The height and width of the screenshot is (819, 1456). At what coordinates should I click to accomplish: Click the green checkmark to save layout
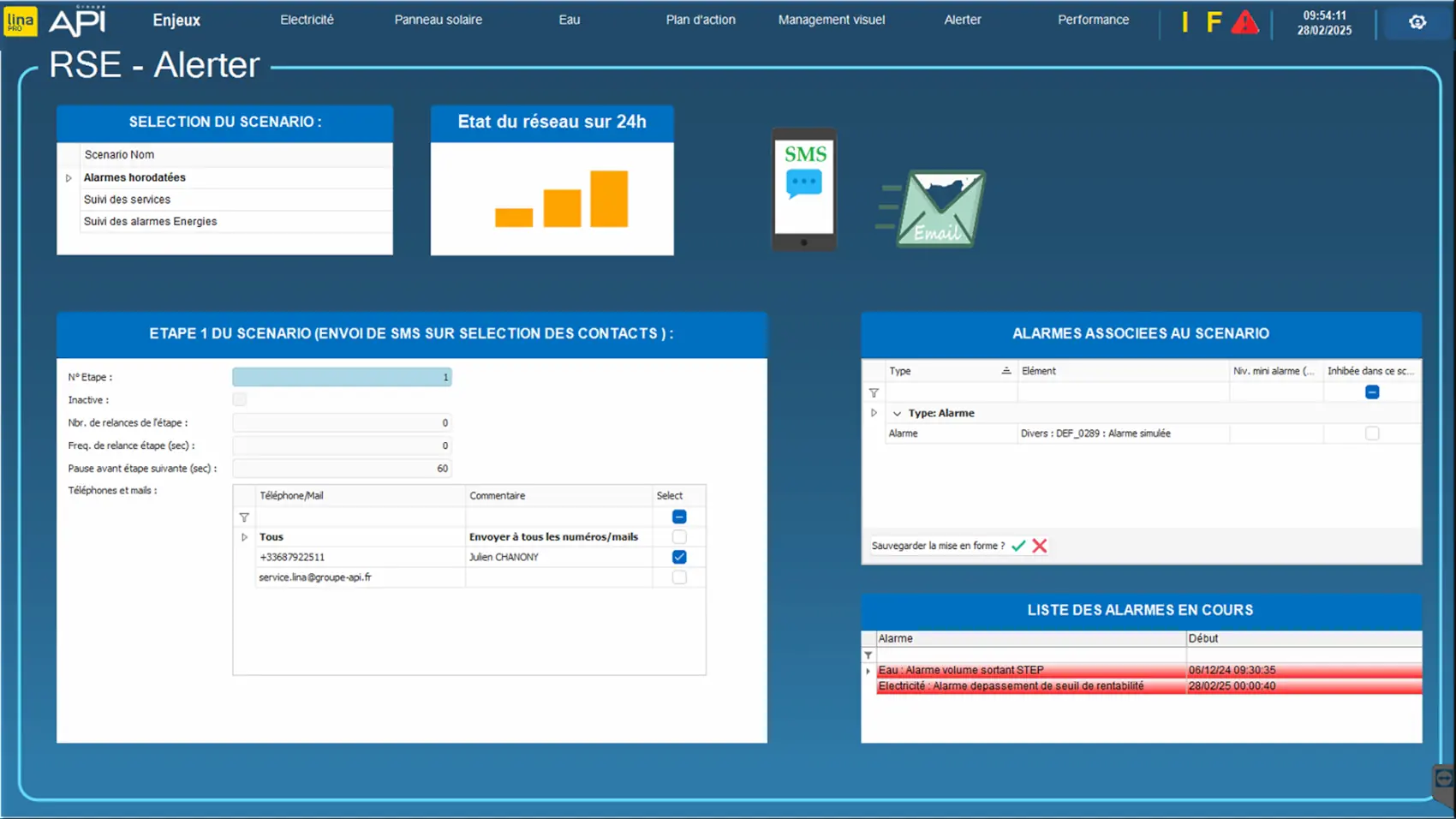pyautogui.click(x=1018, y=546)
